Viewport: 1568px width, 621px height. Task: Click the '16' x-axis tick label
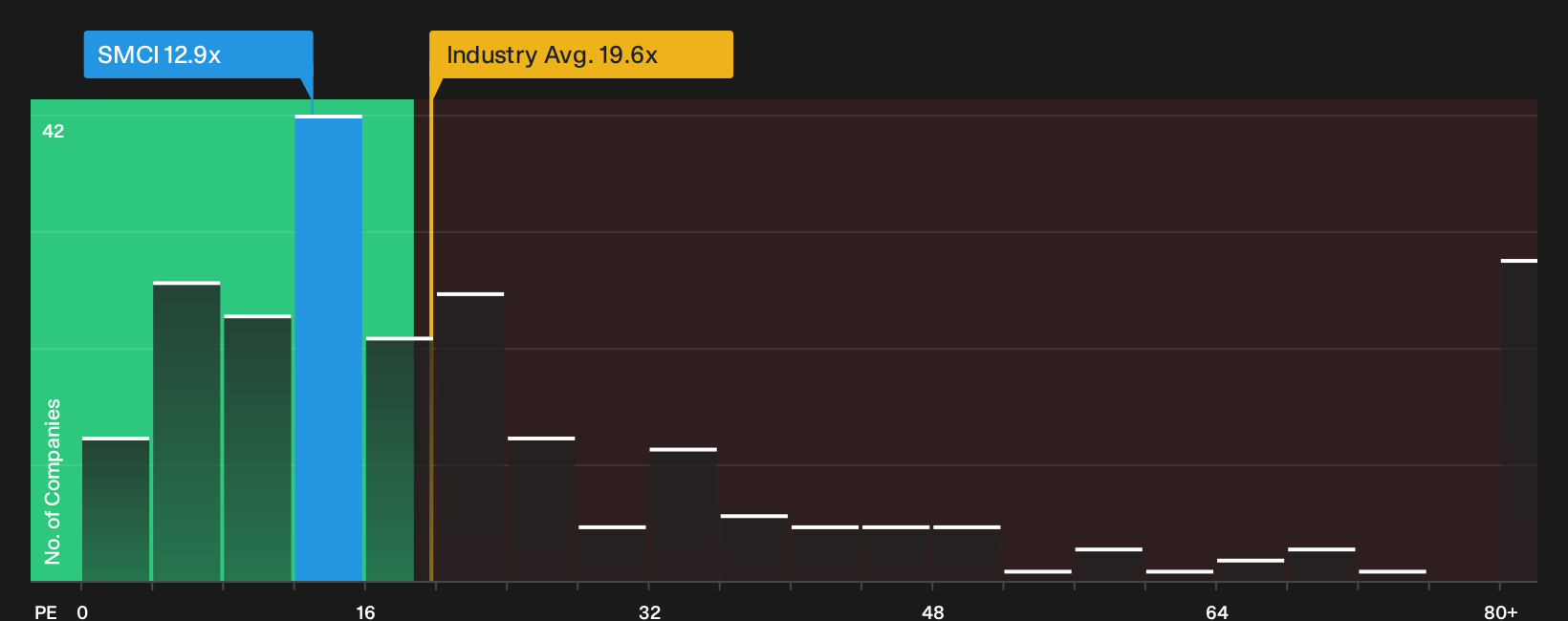tap(365, 611)
